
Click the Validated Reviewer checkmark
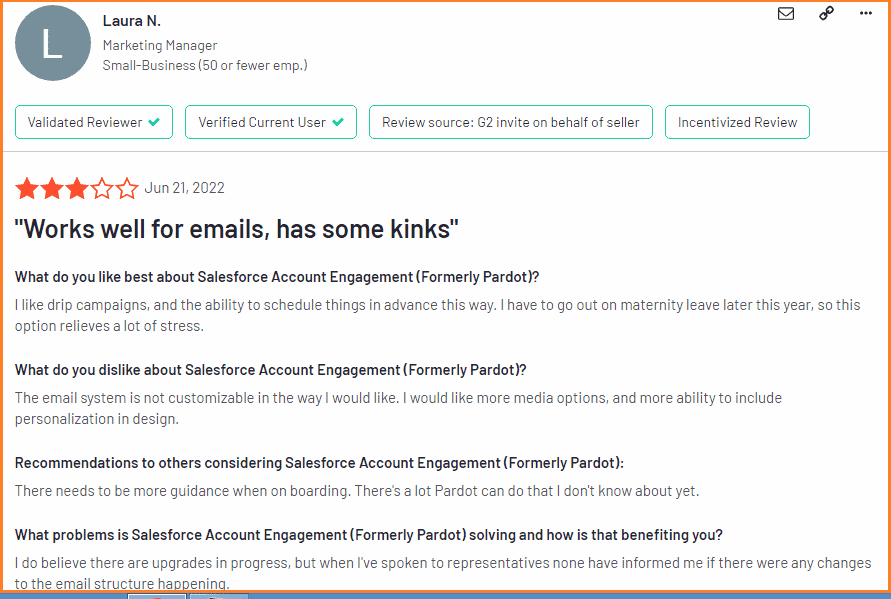pyautogui.click(x=154, y=122)
